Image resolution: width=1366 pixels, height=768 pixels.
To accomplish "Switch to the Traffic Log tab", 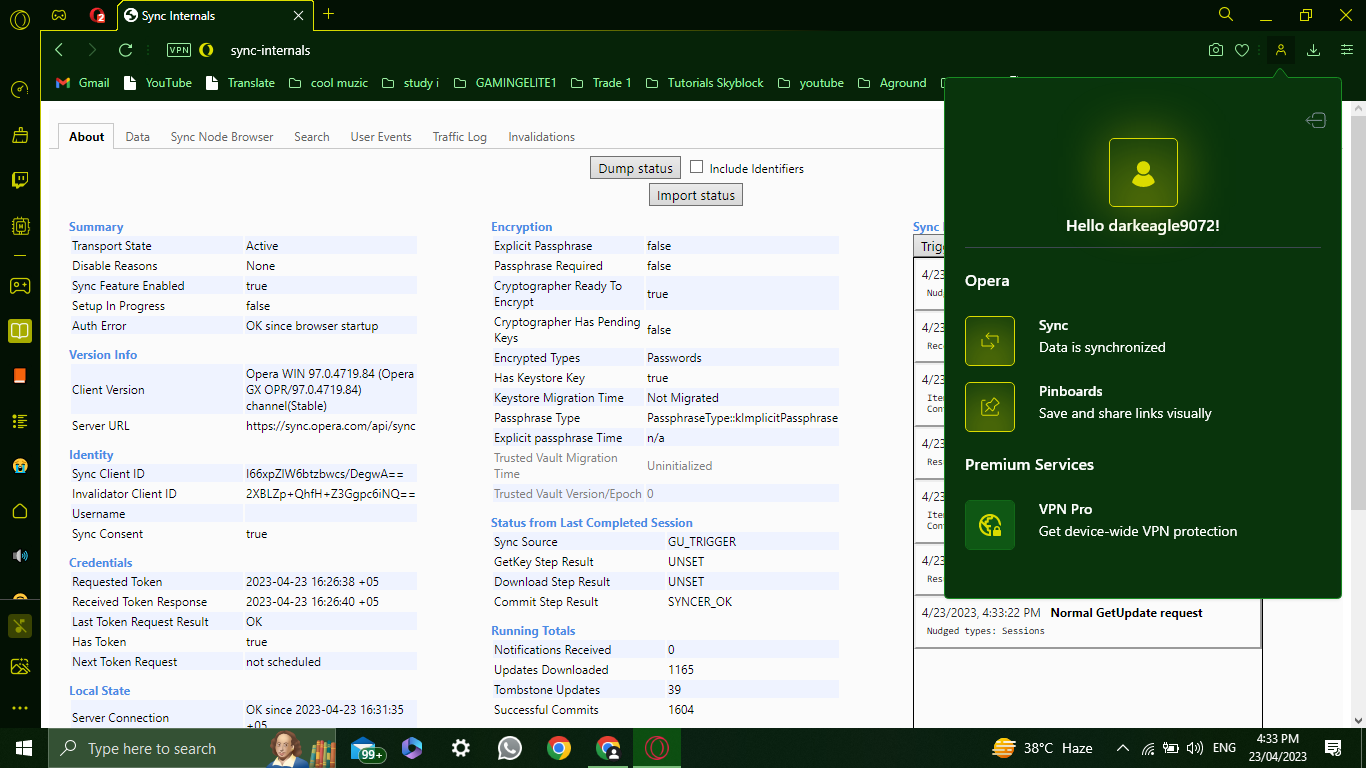I will click(460, 137).
